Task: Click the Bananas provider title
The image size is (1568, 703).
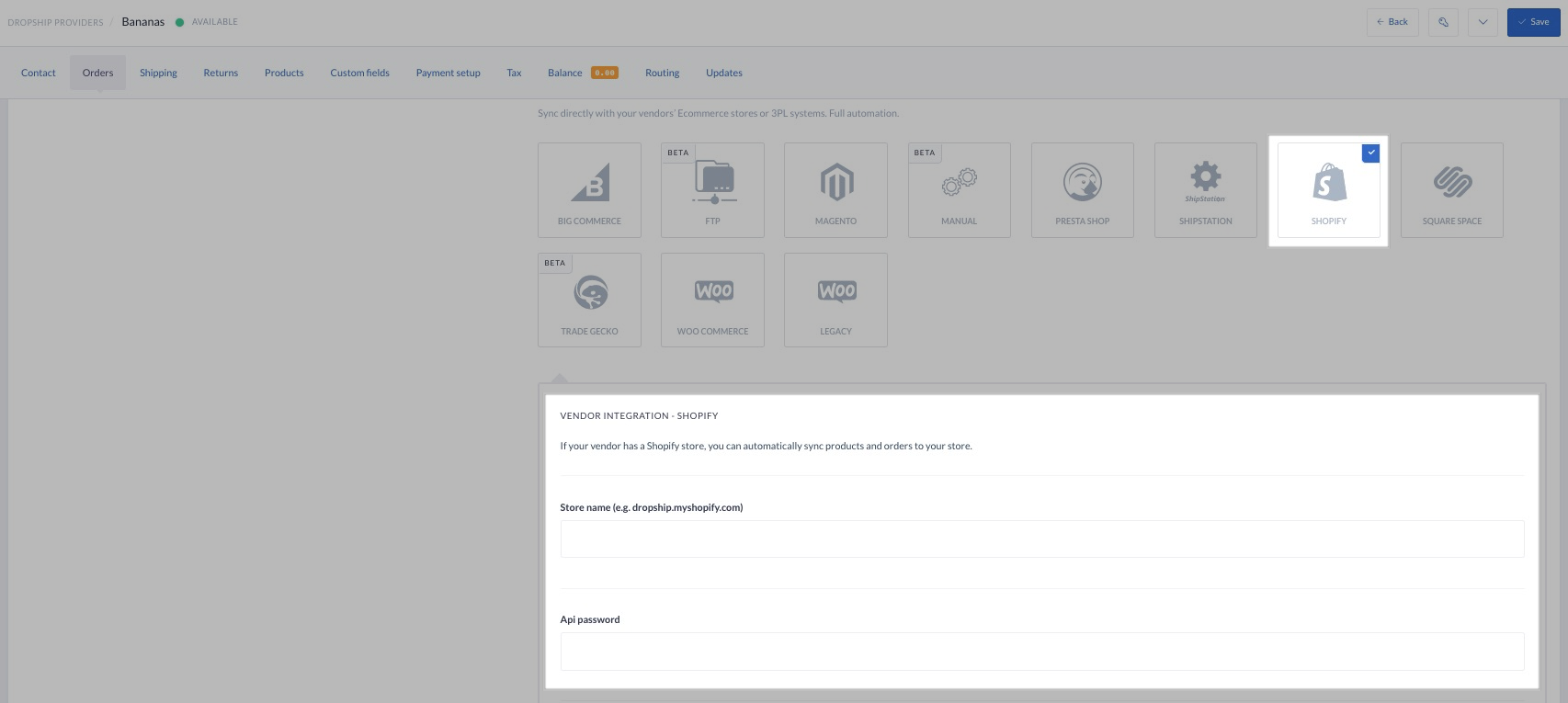Action: click(142, 22)
